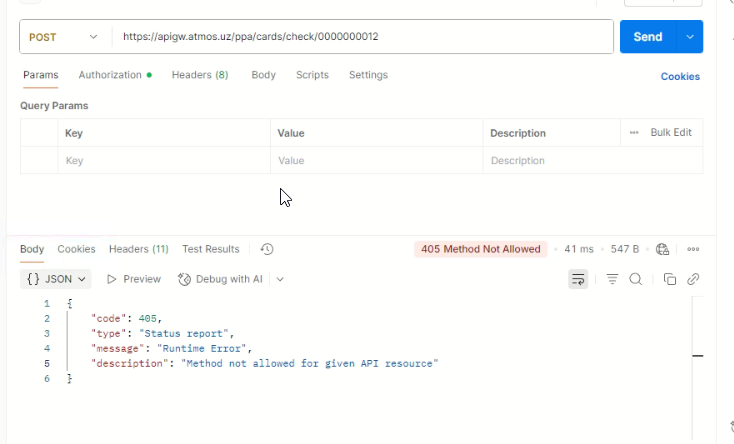Image resolution: width=734 pixels, height=444 pixels.
Task: Open the response history icon
Action: [x=267, y=249]
